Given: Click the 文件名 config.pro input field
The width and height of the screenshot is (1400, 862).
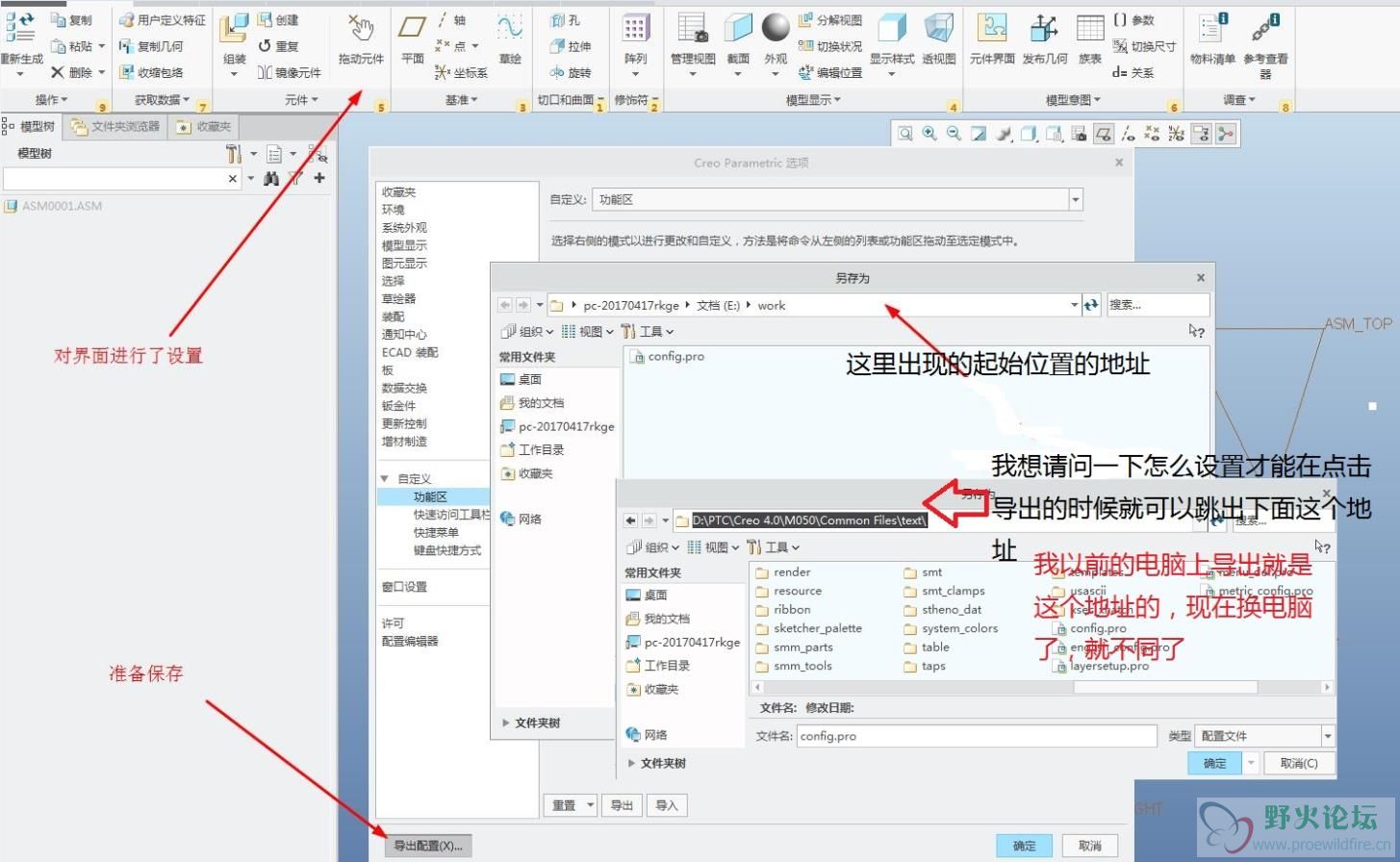Looking at the screenshot, I should tap(977, 736).
